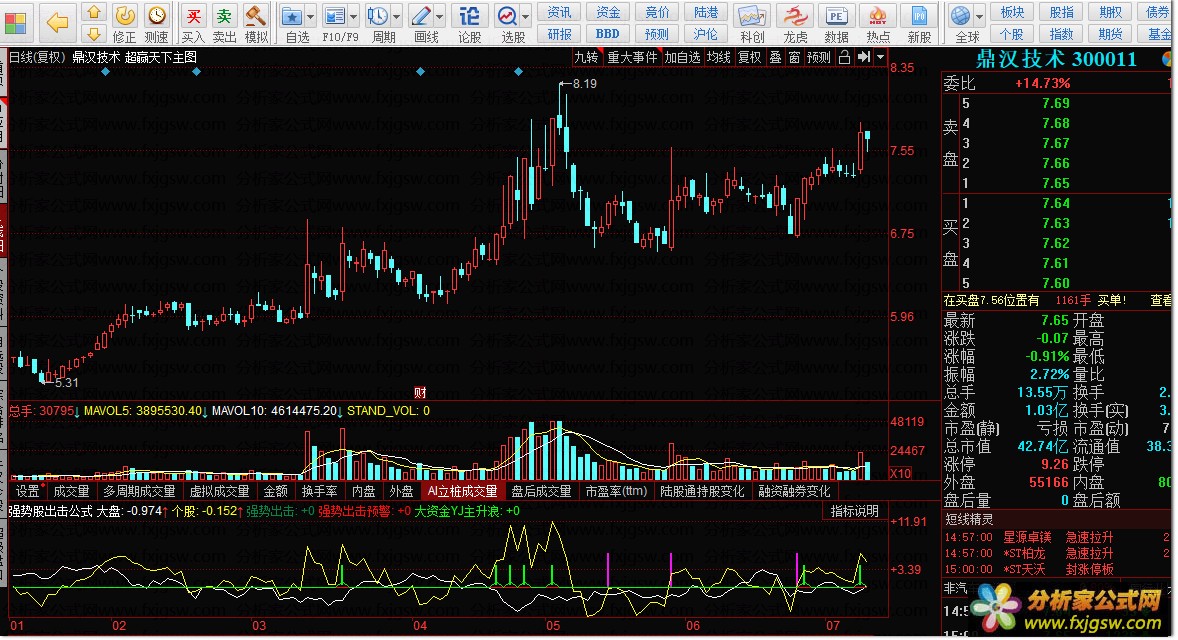
Task: Click the jump-to-end arrow icon in chart toolbar
Action: tap(864, 57)
